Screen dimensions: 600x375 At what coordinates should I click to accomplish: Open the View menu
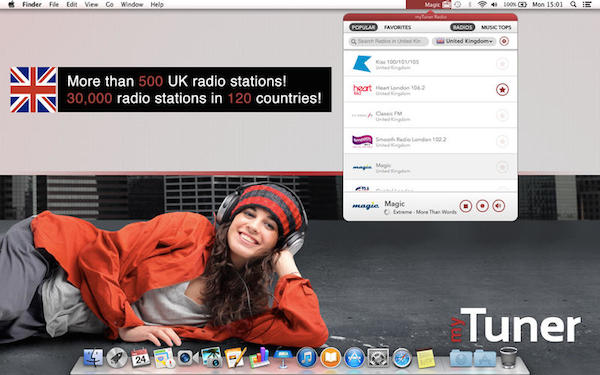tap(91, 5)
